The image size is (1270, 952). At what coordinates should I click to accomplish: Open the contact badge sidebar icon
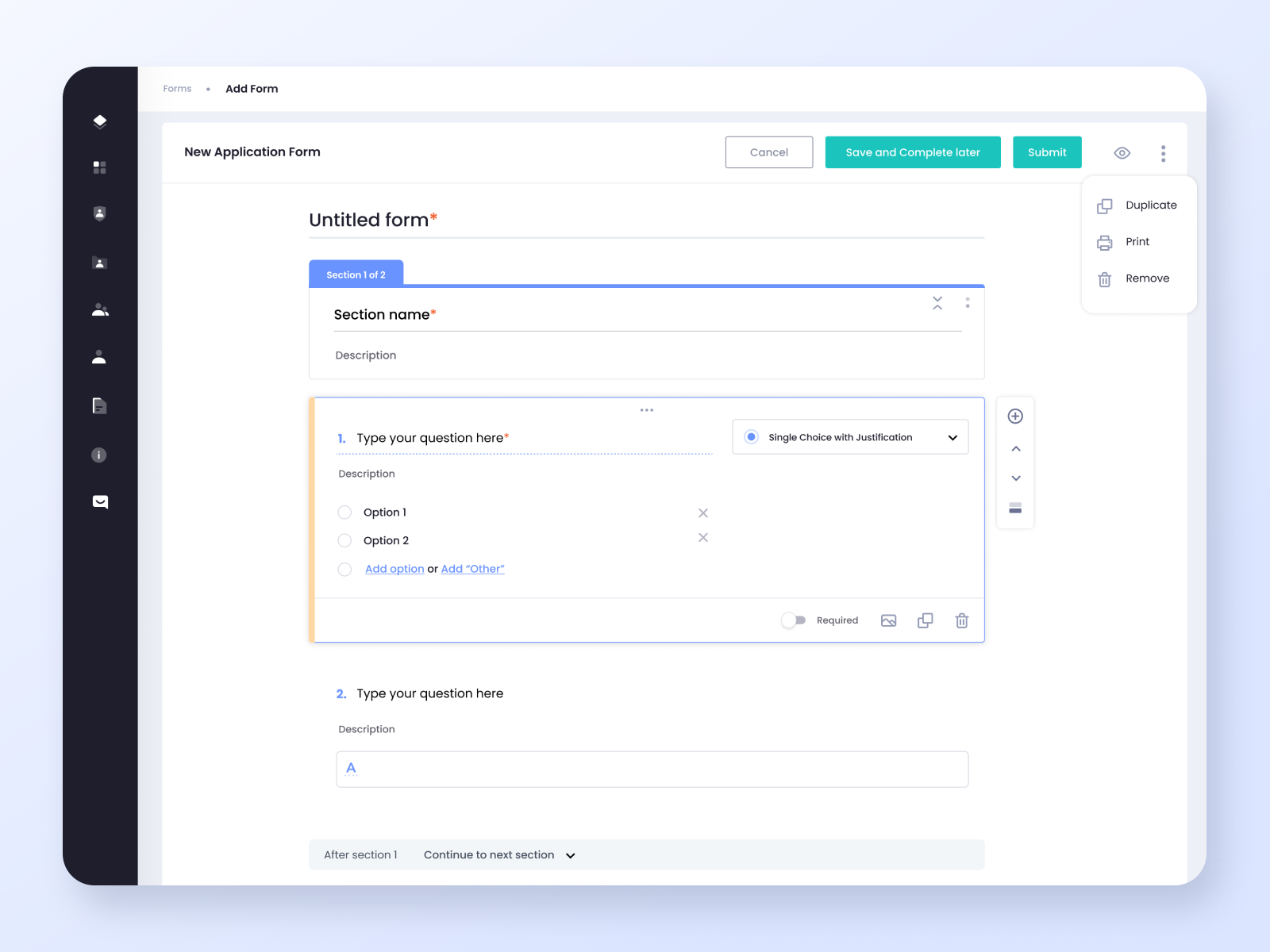click(x=99, y=213)
